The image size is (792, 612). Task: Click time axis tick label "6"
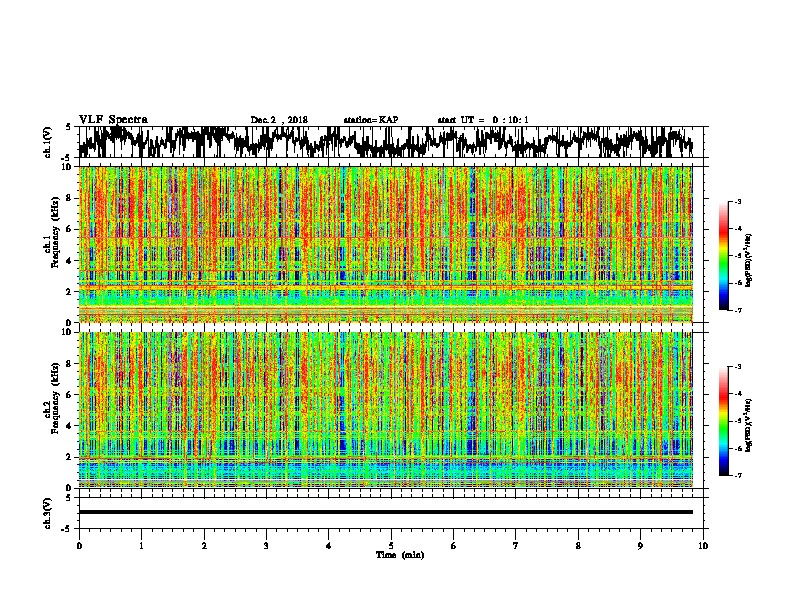coord(454,546)
